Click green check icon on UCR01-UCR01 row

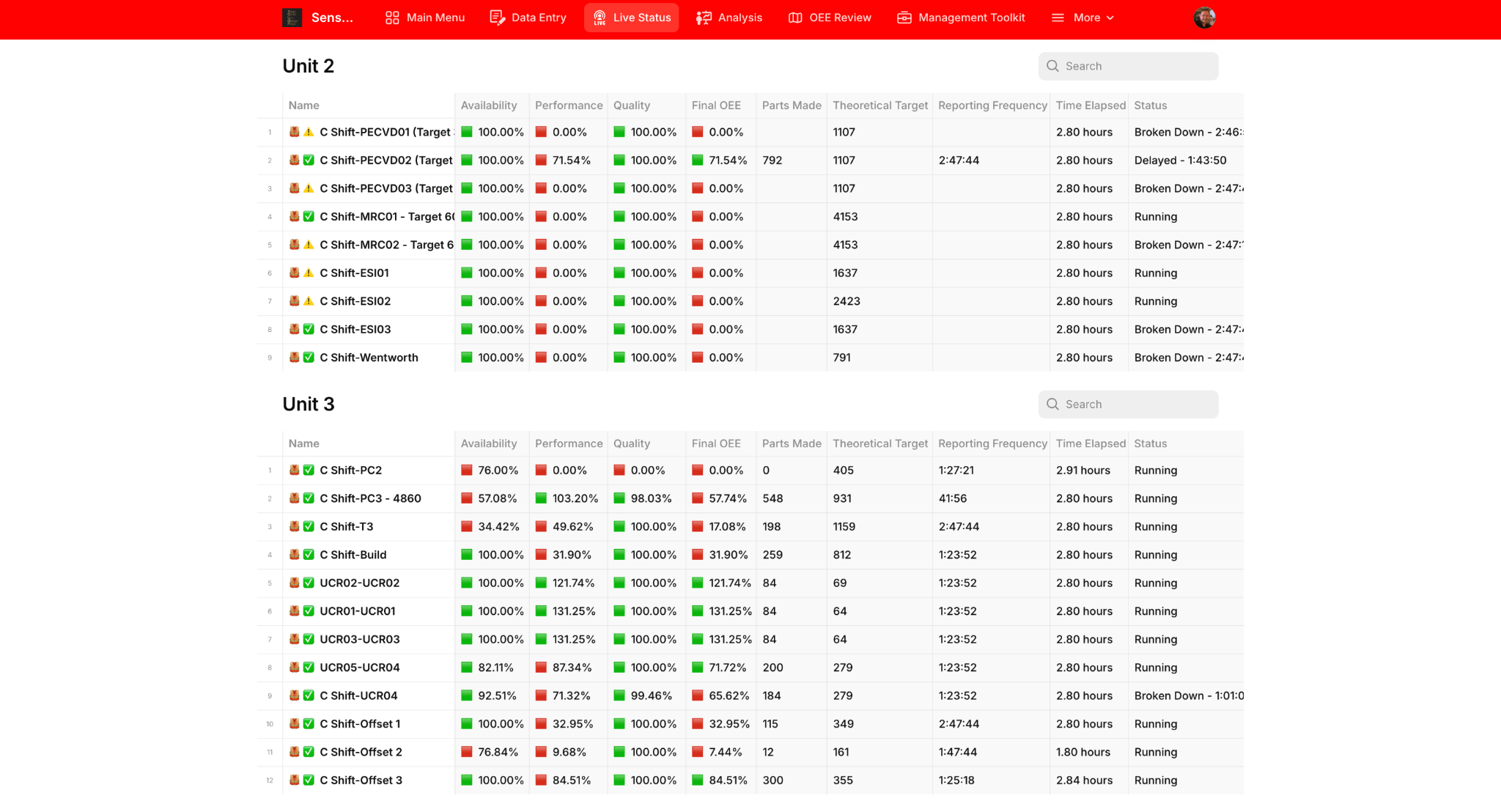coord(309,610)
